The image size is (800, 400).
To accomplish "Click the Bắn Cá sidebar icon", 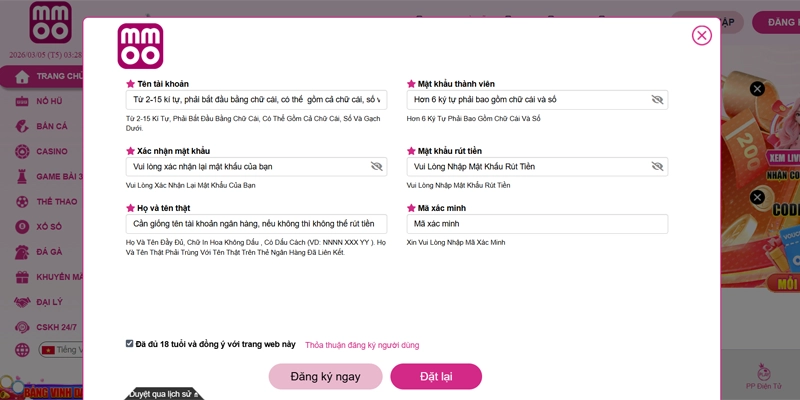I will point(20,126).
